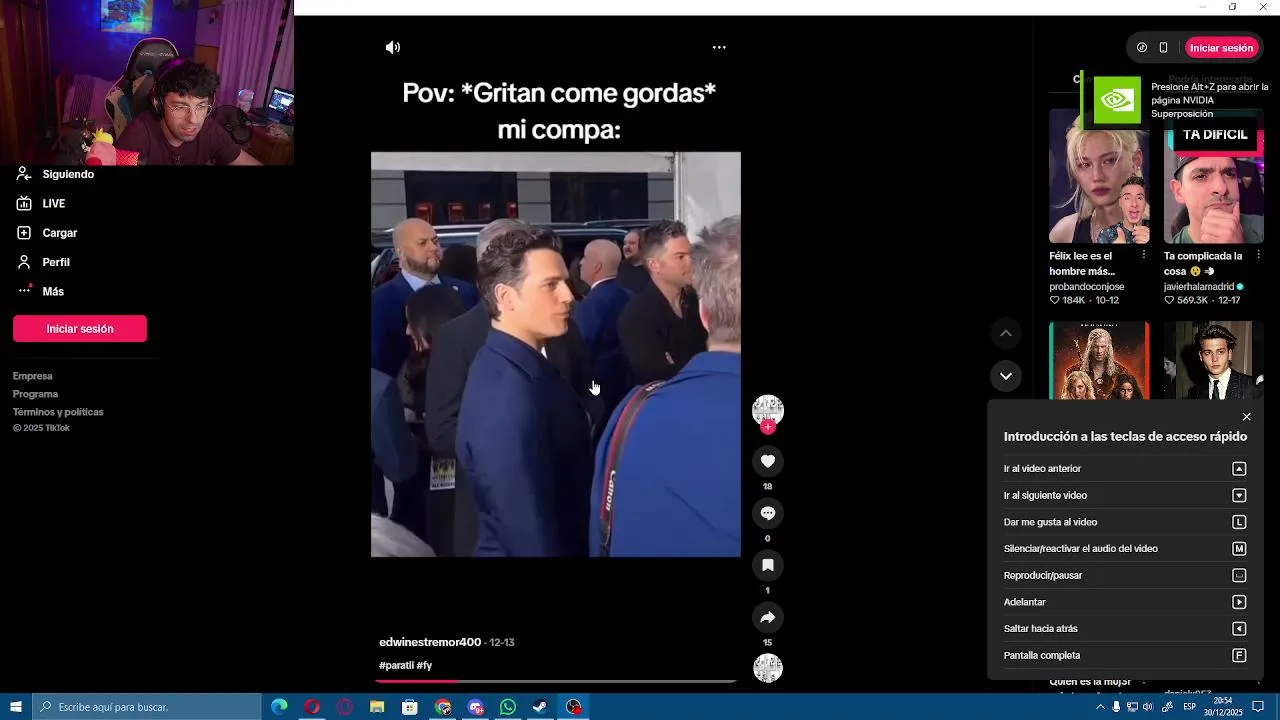Image resolution: width=1280 pixels, height=720 pixels.
Task: Click the #fy hashtag
Action: pyautogui.click(x=424, y=665)
